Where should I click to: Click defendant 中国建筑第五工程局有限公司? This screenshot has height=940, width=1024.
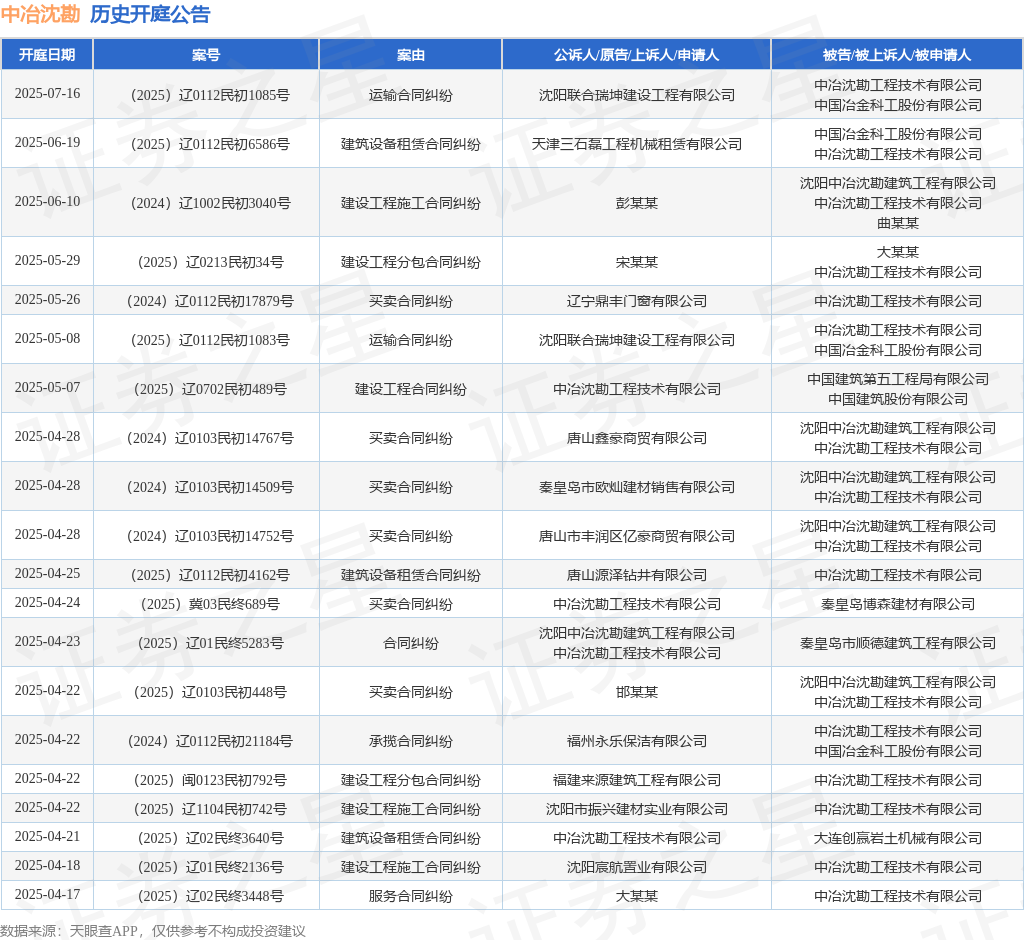(x=898, y=379)
